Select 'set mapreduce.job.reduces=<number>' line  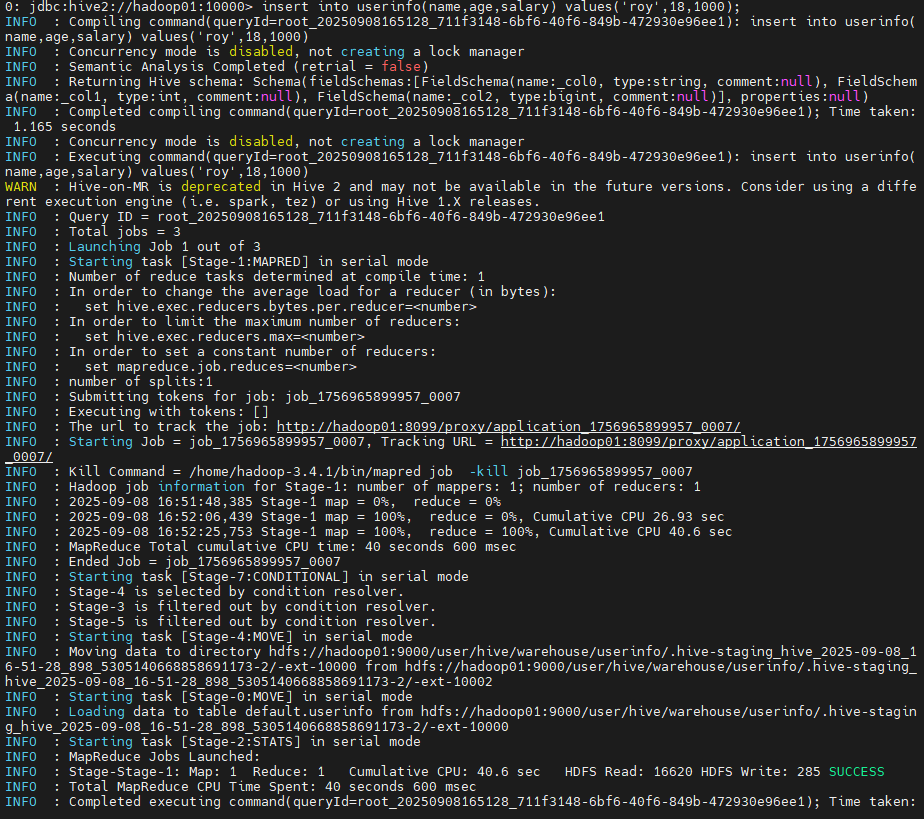pos(220,367)
